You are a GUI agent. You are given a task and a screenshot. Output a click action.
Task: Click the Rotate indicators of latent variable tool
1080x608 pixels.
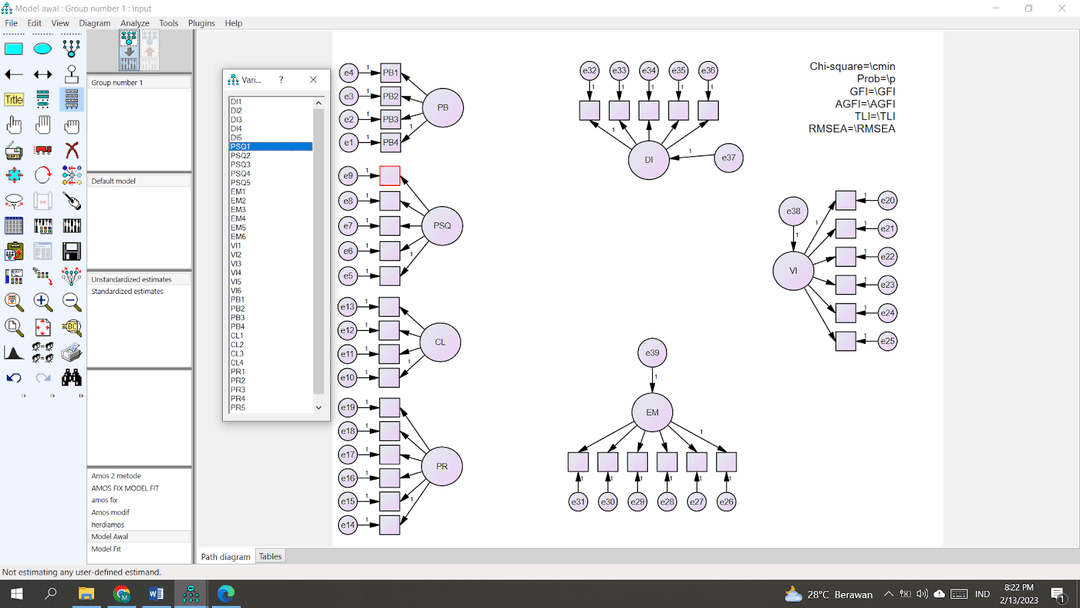click(43, 176)
